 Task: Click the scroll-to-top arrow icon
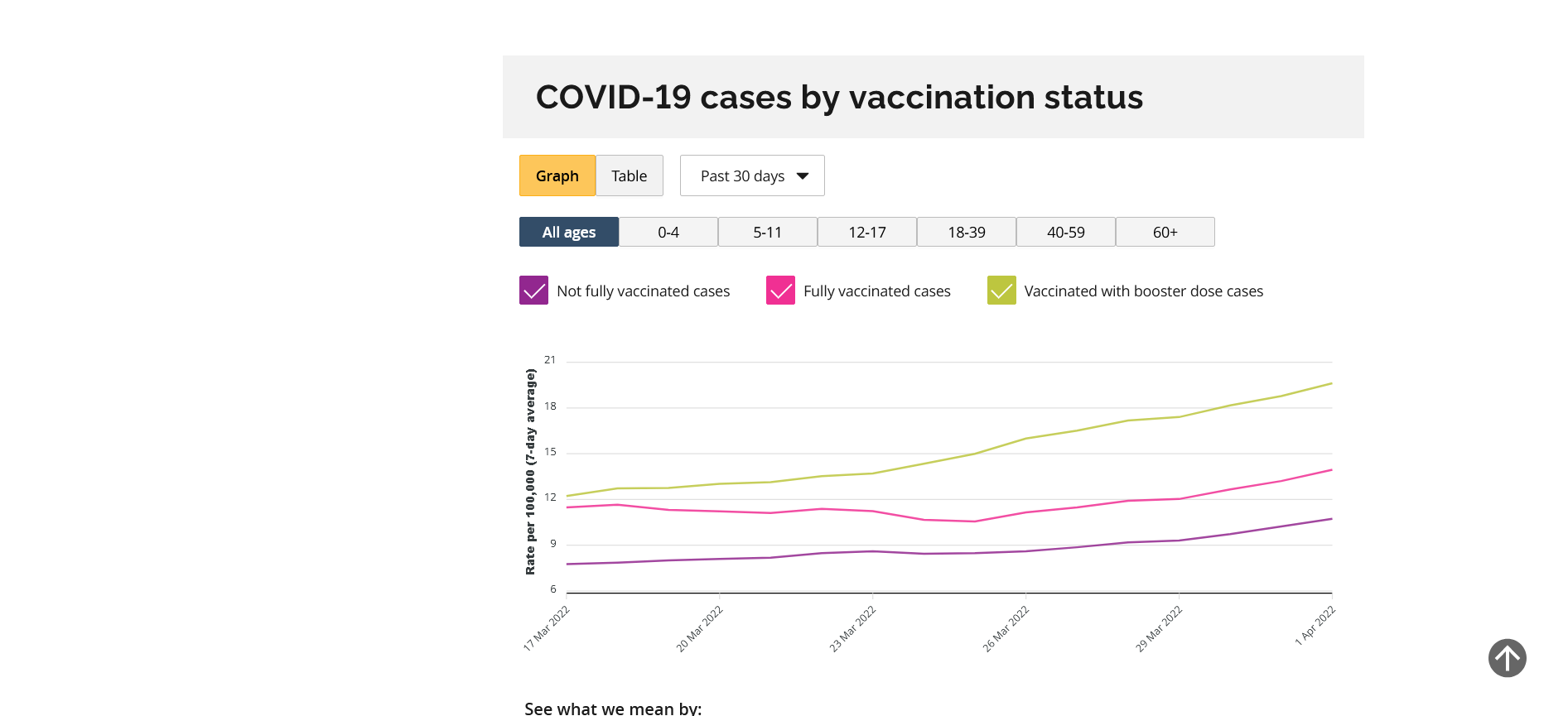pyautogui.click(x=1507, y=658)
